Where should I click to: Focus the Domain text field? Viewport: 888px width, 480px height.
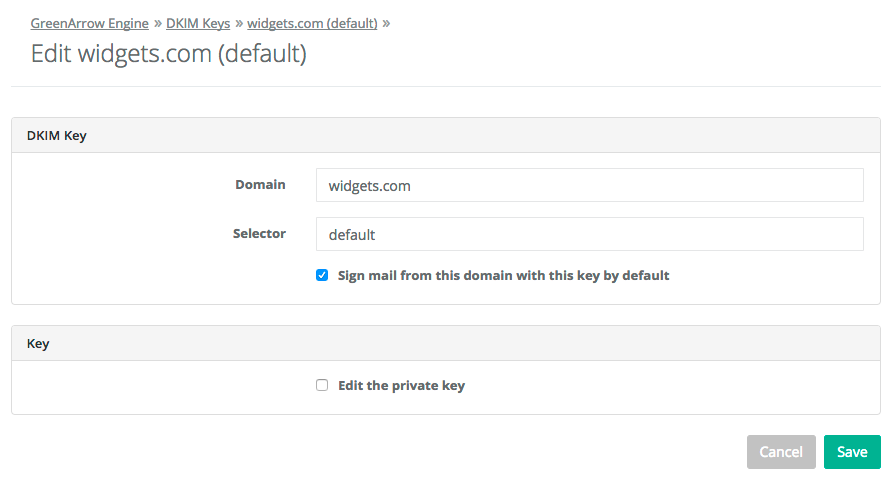pyautogui.click(x=589, y=185)
